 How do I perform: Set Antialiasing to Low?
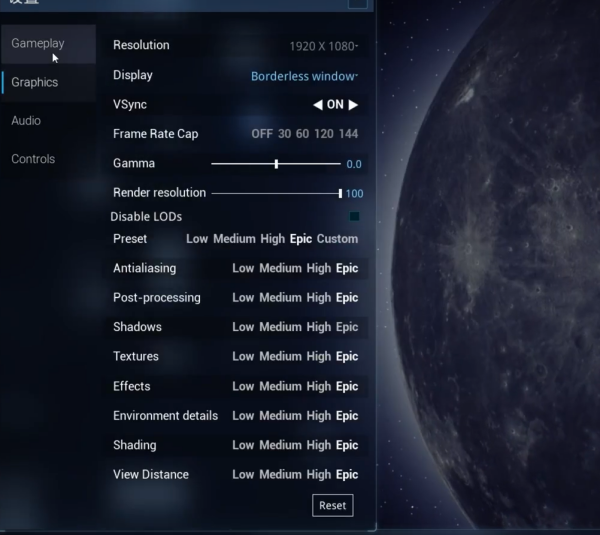click(243, 268)
